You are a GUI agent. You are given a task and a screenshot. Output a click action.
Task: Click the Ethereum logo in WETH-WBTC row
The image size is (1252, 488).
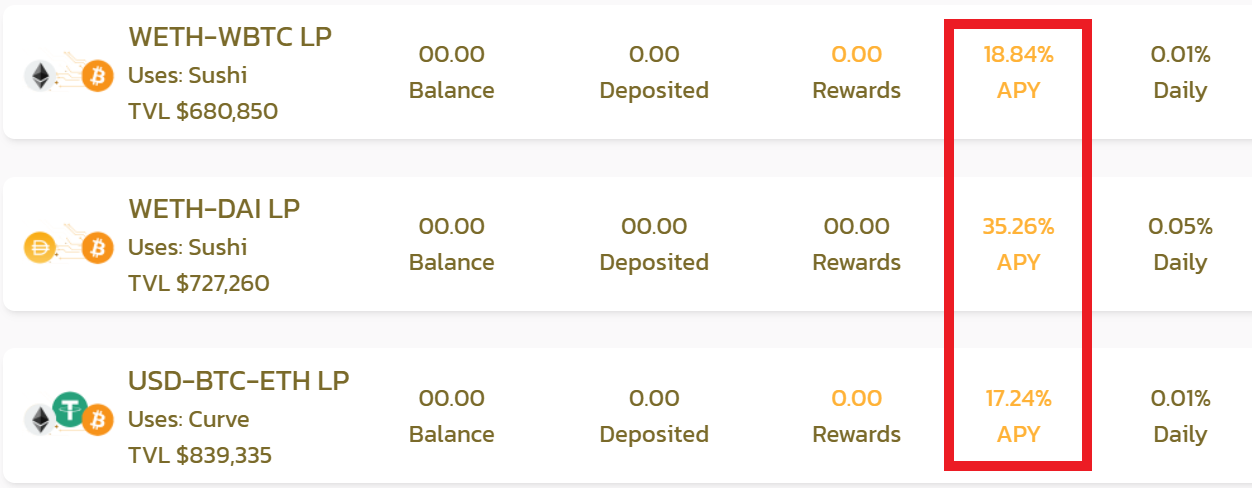(x=41, y=76)
